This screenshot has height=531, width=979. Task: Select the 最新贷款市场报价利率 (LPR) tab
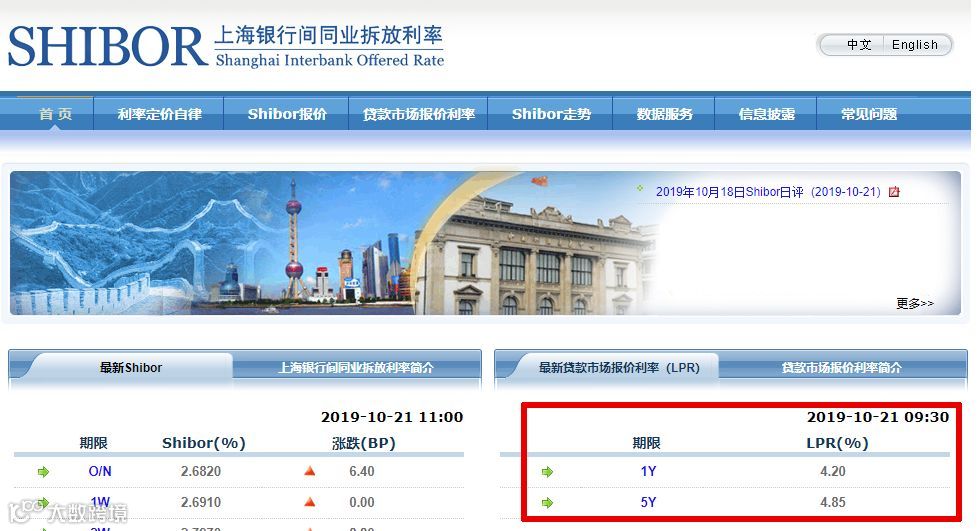point(619,367)
